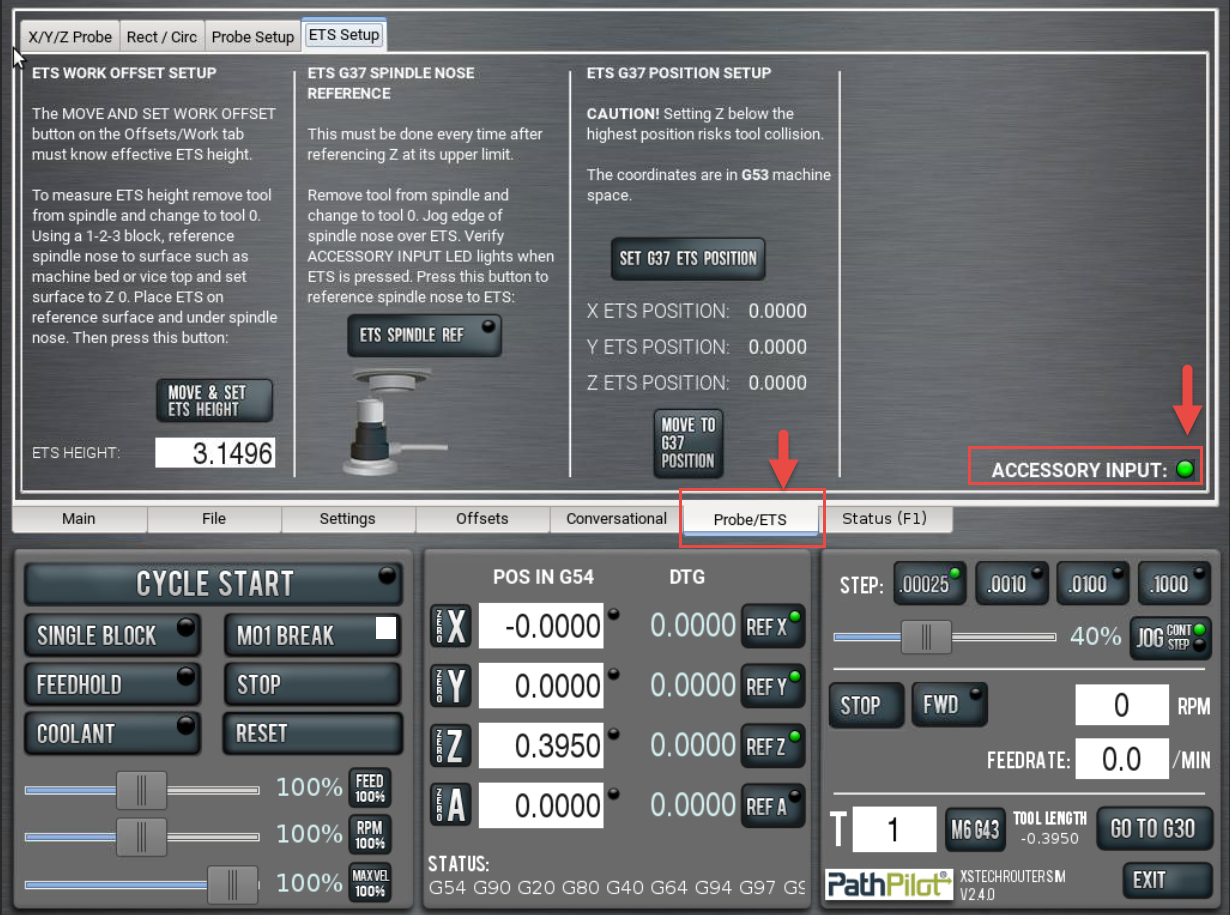This screenshot has height=915, width=1230.
Task: Select the .0010 step size
Action: pos(1012,585)
